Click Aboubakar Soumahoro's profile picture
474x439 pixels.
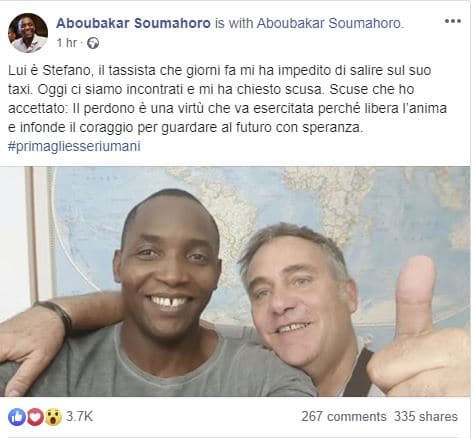coord(28,33)
